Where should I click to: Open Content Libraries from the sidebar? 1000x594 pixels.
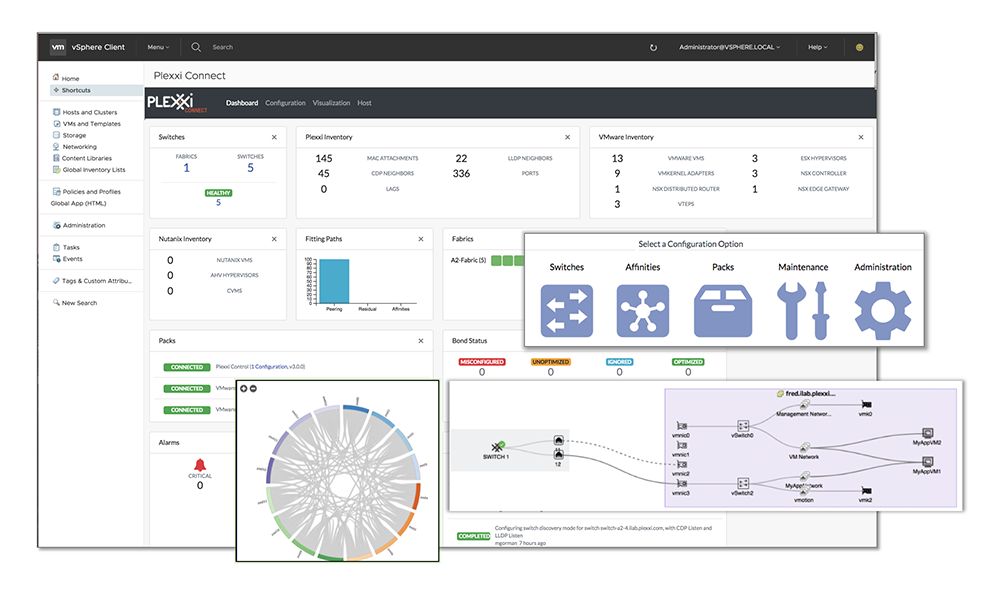click(x=89, y=158)
